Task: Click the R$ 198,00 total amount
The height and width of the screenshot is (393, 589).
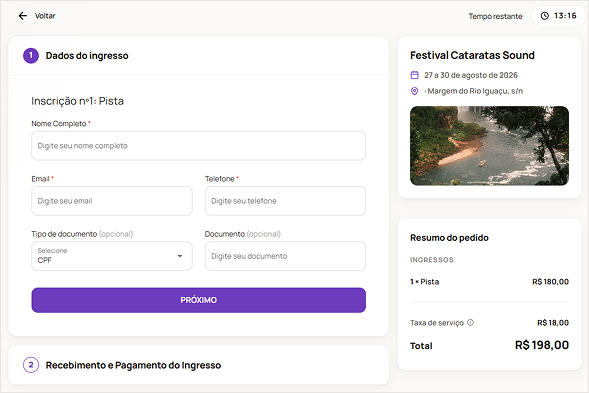Action: click(542, 345)
